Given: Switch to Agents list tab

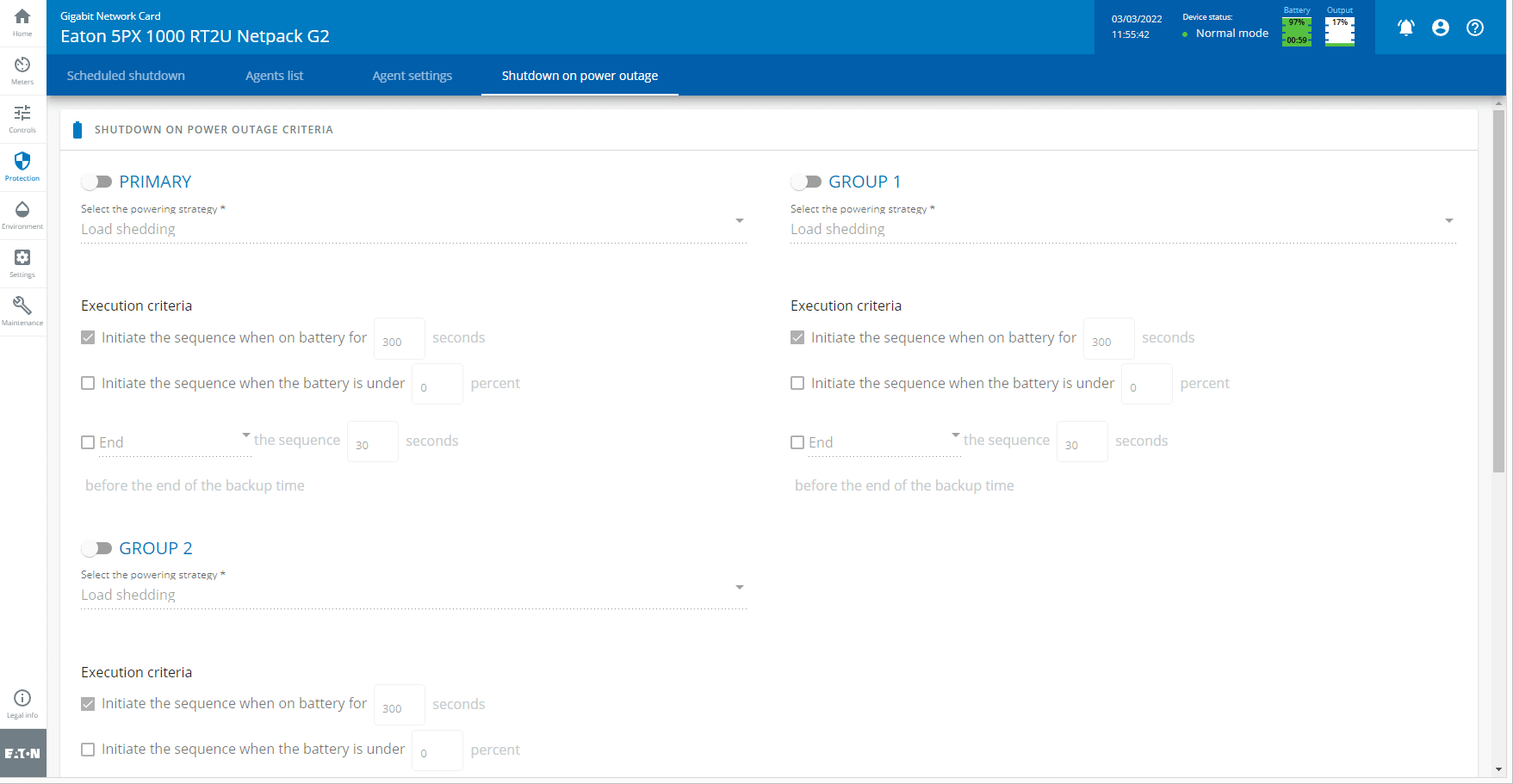Looking at the screenshot, I should [x=274, y=76].
